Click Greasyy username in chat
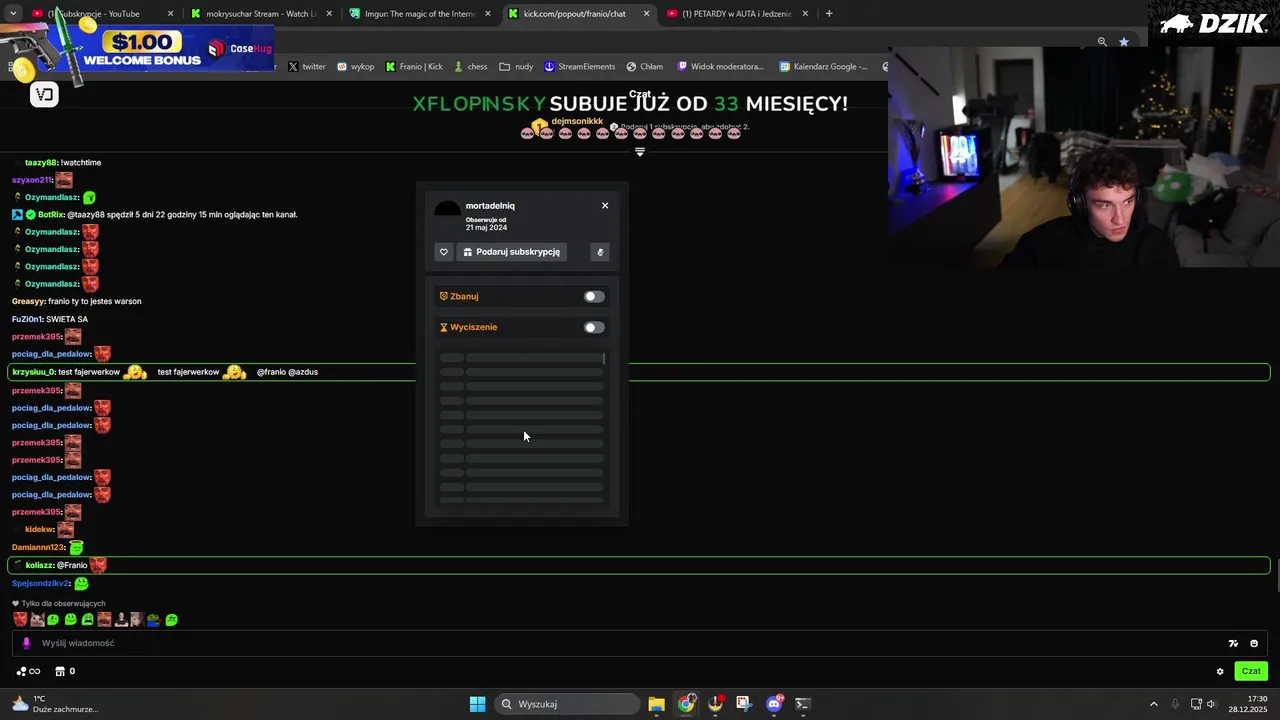Viewport: 1280px width, 720px height. (x=28, y=301)
